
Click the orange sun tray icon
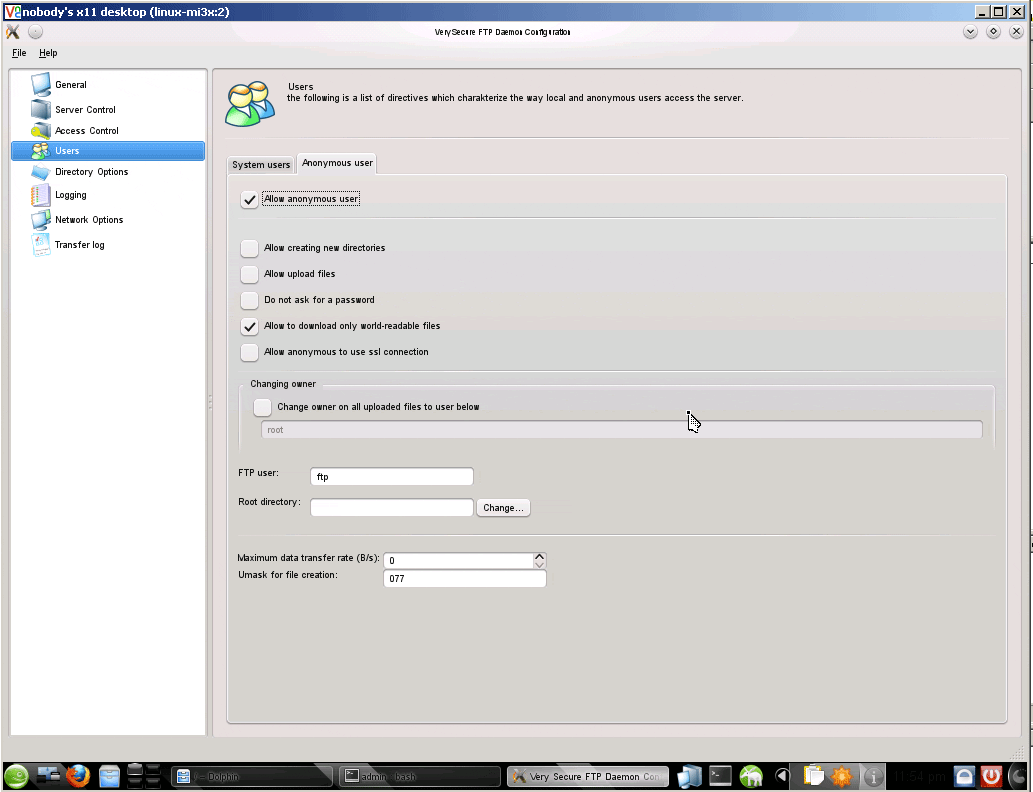coord(841,777)
